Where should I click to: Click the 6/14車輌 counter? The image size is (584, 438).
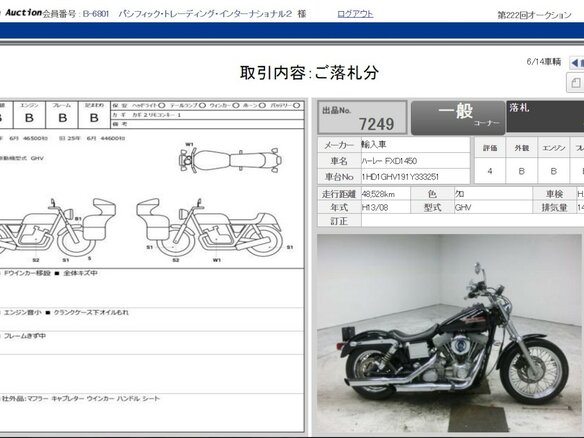544,62
